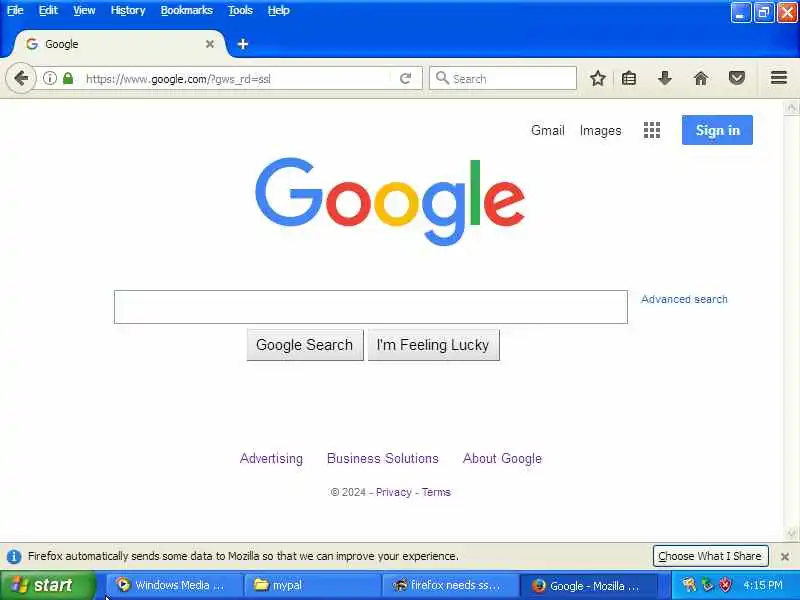
Task: Click the Google logo
Action: click(x=390, y=201)
